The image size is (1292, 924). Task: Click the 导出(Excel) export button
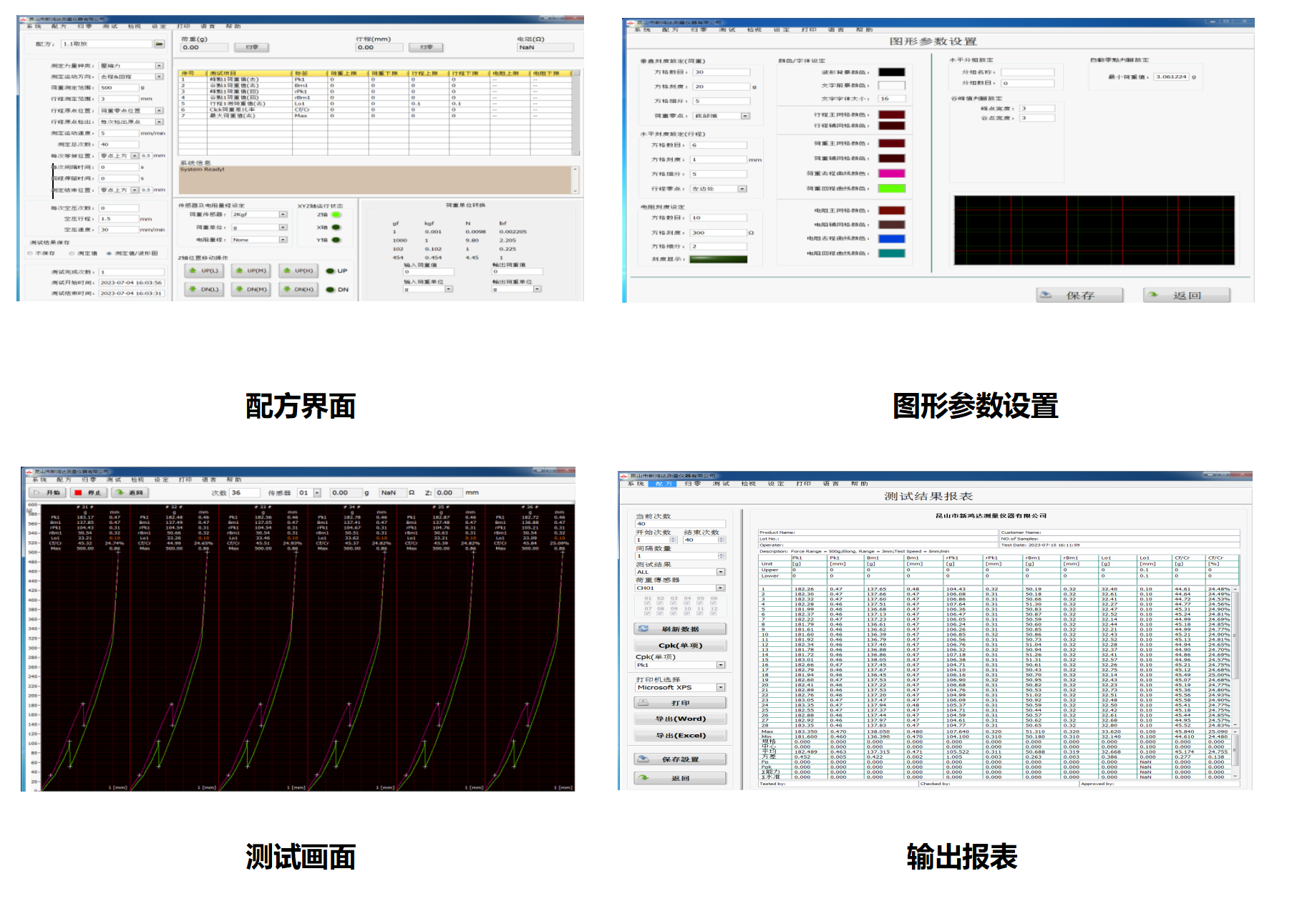[680, 735]
